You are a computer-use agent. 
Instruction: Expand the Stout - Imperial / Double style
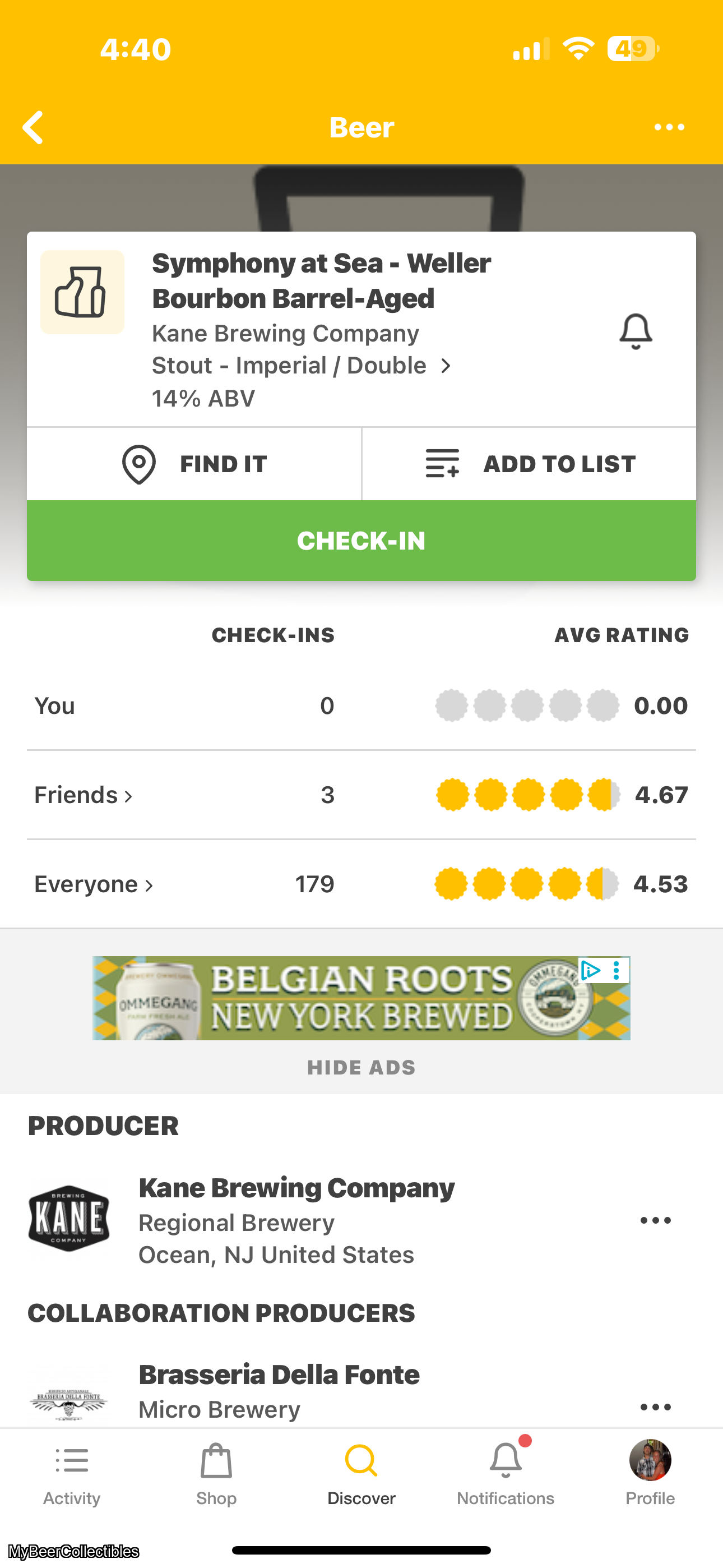(302, 366)
